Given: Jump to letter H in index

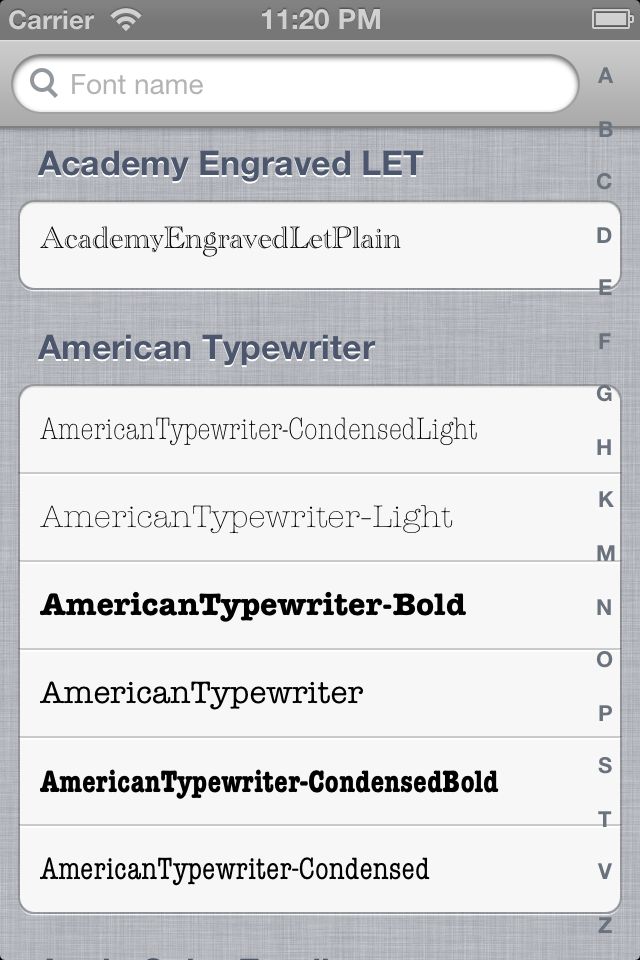Looking at the screenshot, I should [x=604, y=448].
